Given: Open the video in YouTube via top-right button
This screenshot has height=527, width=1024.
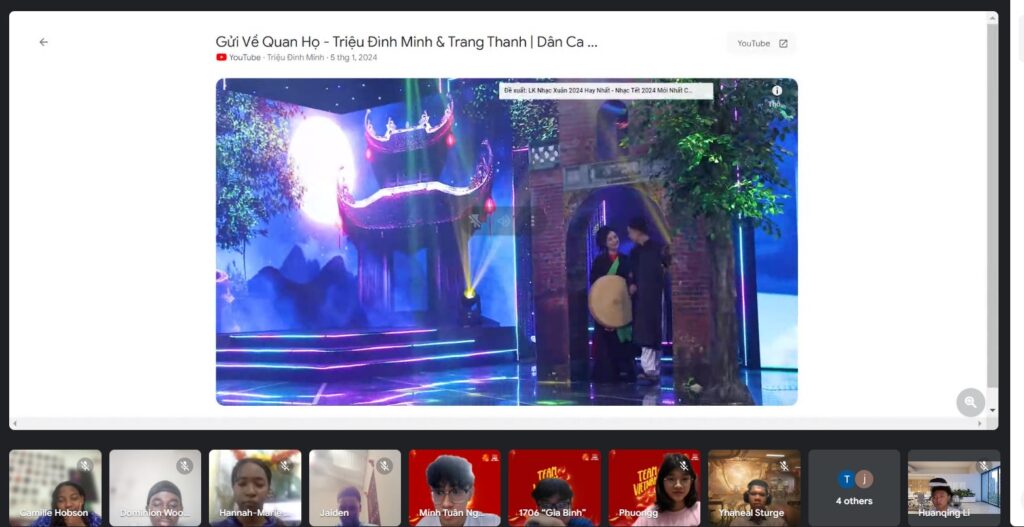Looking at the screenshot, I should [762, 44].
